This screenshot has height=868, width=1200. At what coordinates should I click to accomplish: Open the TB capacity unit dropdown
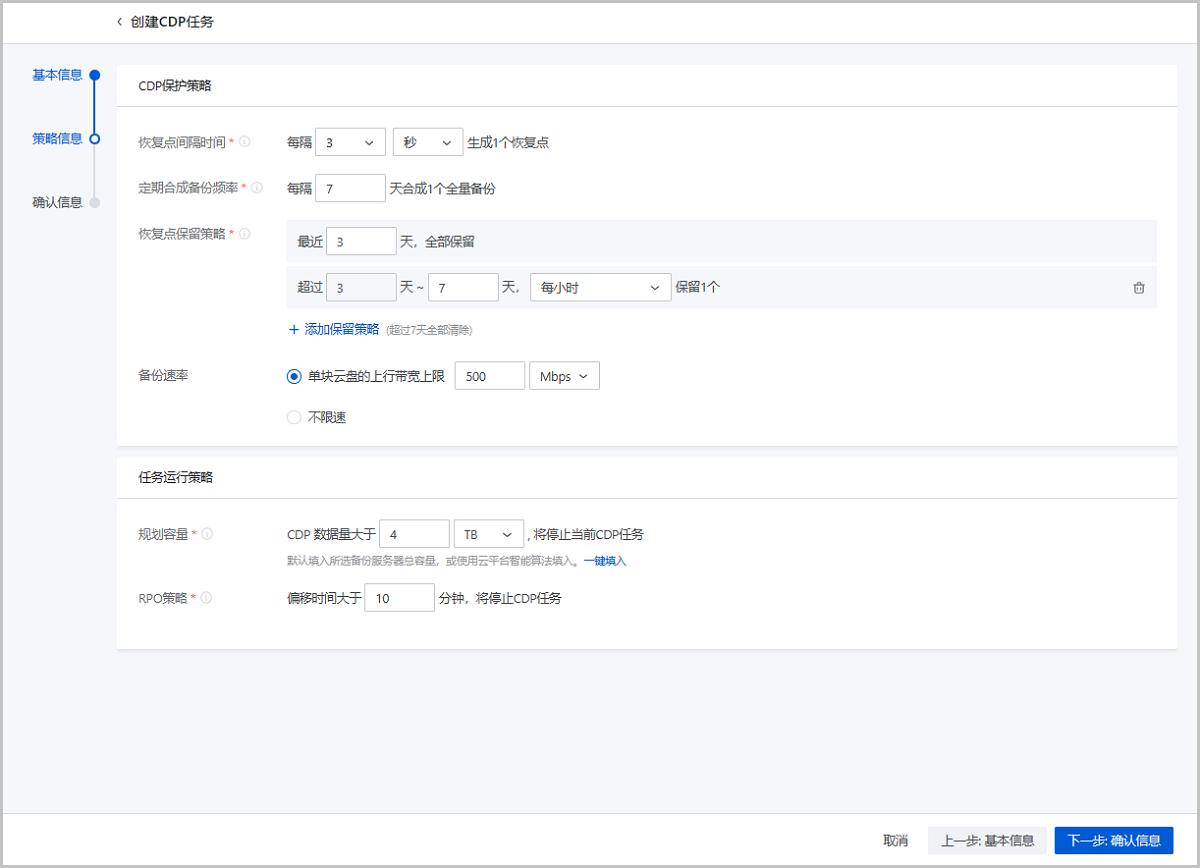coord(488,533)
